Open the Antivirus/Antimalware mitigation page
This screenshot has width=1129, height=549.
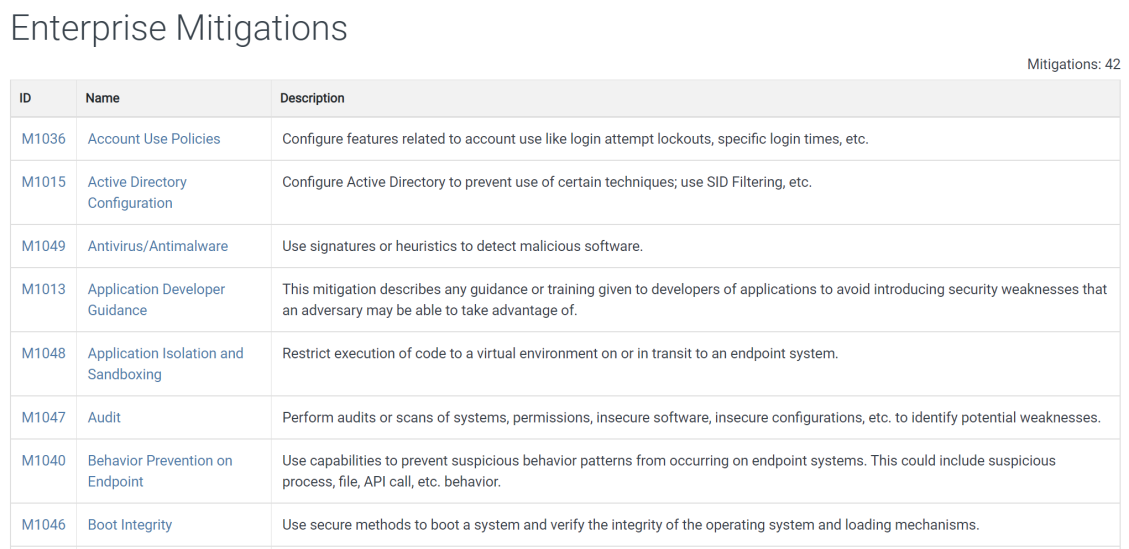click(x=158, y=246)
